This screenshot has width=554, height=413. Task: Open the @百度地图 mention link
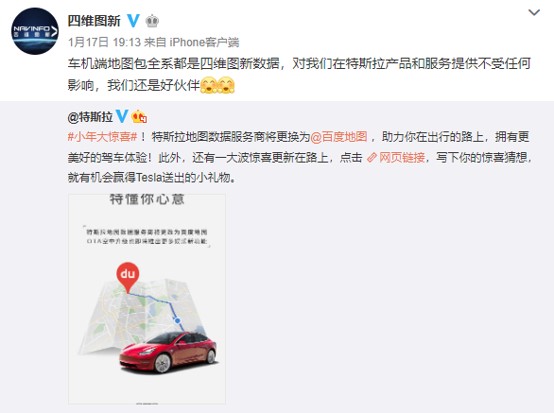[x=338, y=137]
